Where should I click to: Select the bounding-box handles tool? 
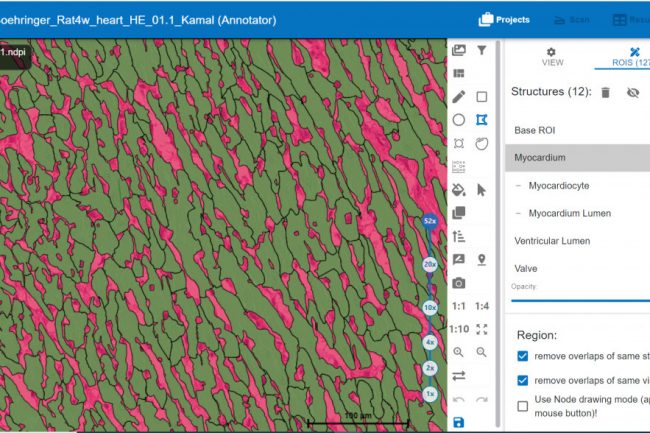pyautogui.click(x=458, y=143)
